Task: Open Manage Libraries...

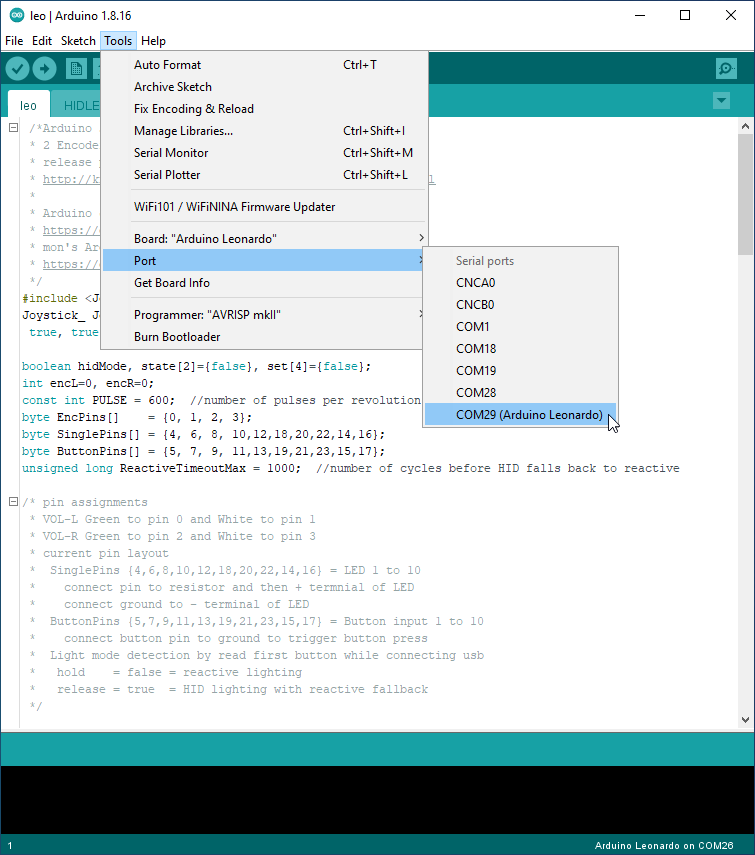Action: 264,131
